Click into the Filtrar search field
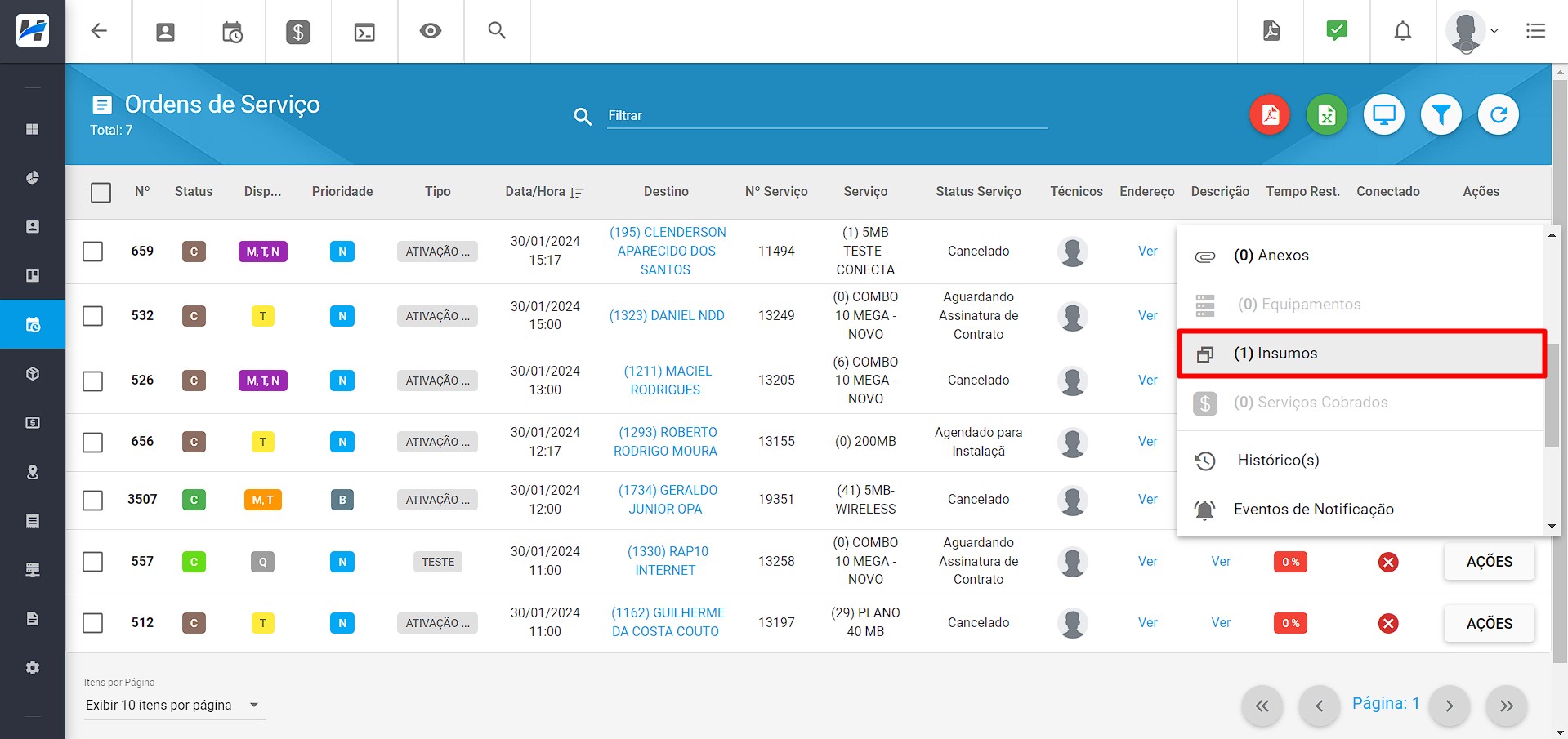Image resolution: width=1568 pixels, height=739 pixels. tap(827, 116)
